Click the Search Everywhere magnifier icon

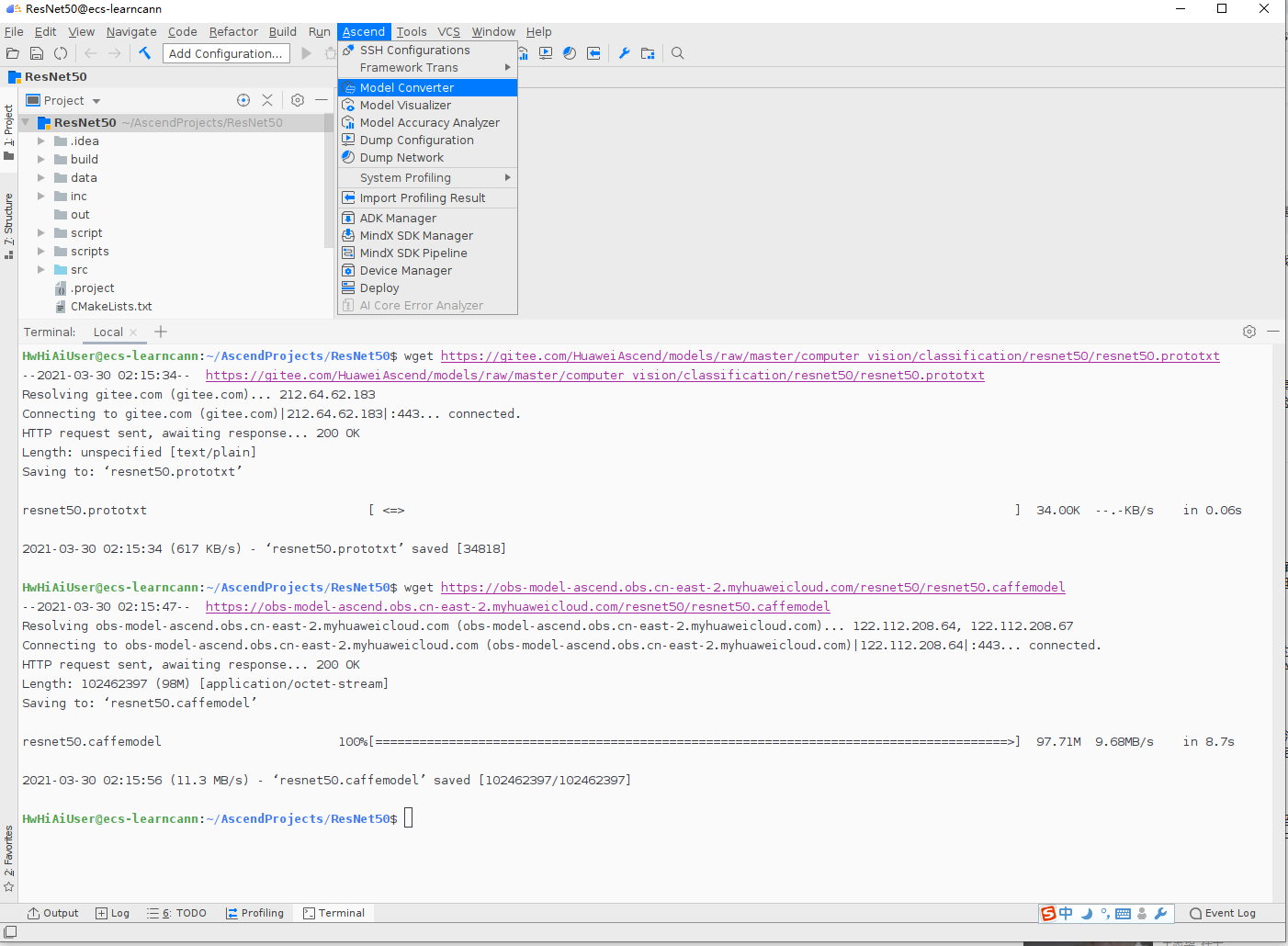(678, 53)
